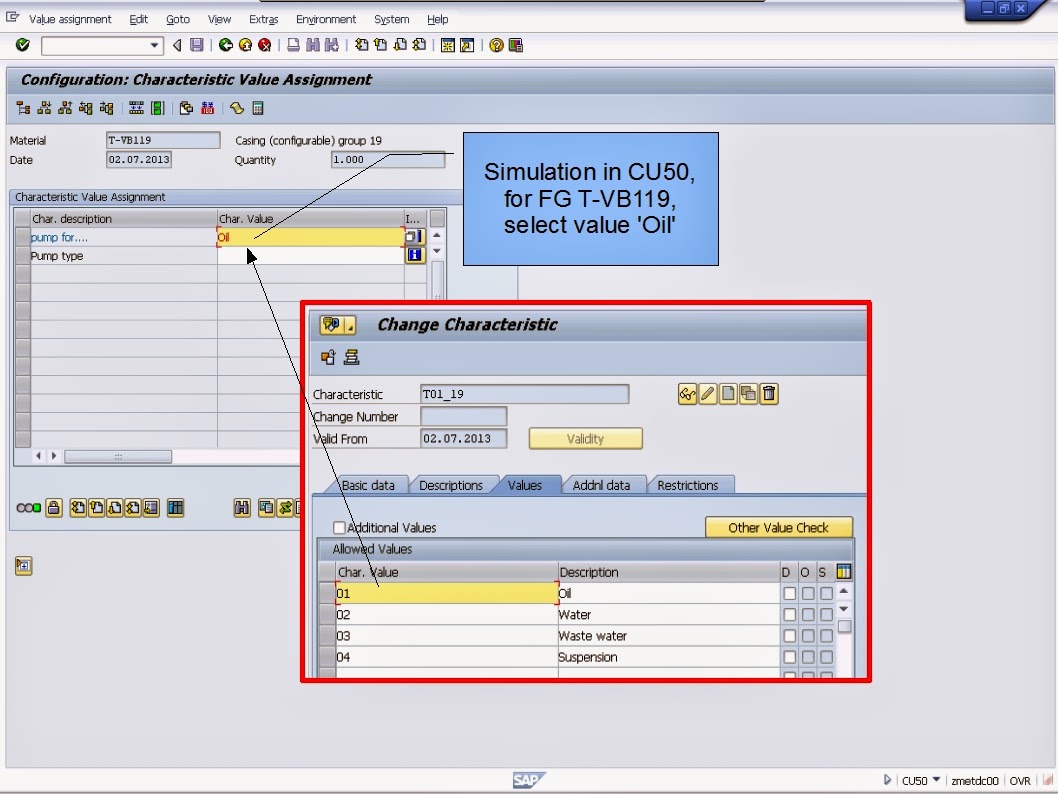
Task: Switch to the Basic data tab
Action: coord(368,485)
